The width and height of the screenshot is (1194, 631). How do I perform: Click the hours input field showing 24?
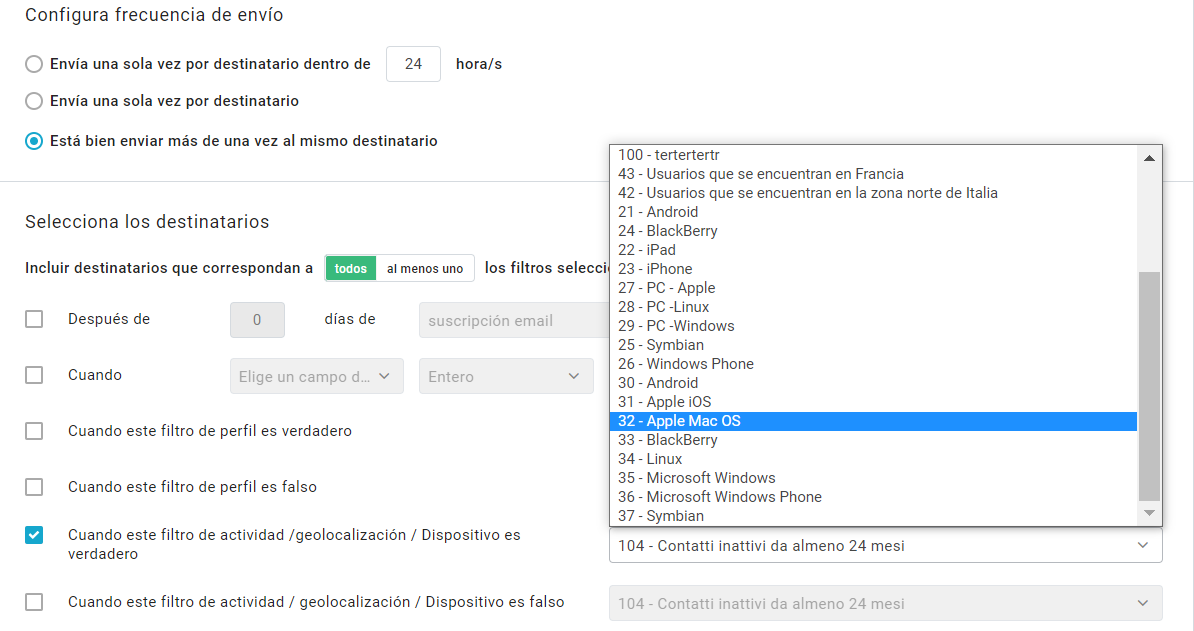[413, 64]
